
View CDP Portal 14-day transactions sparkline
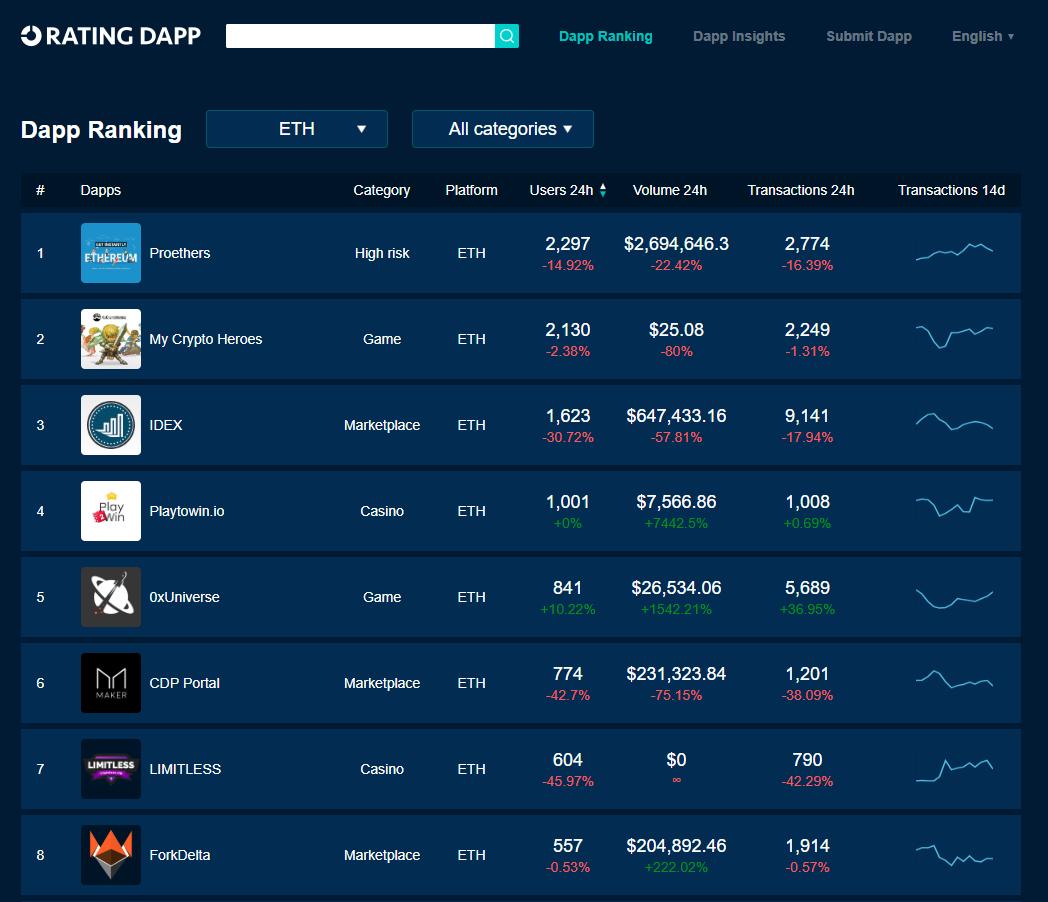(x=954, y=680)
